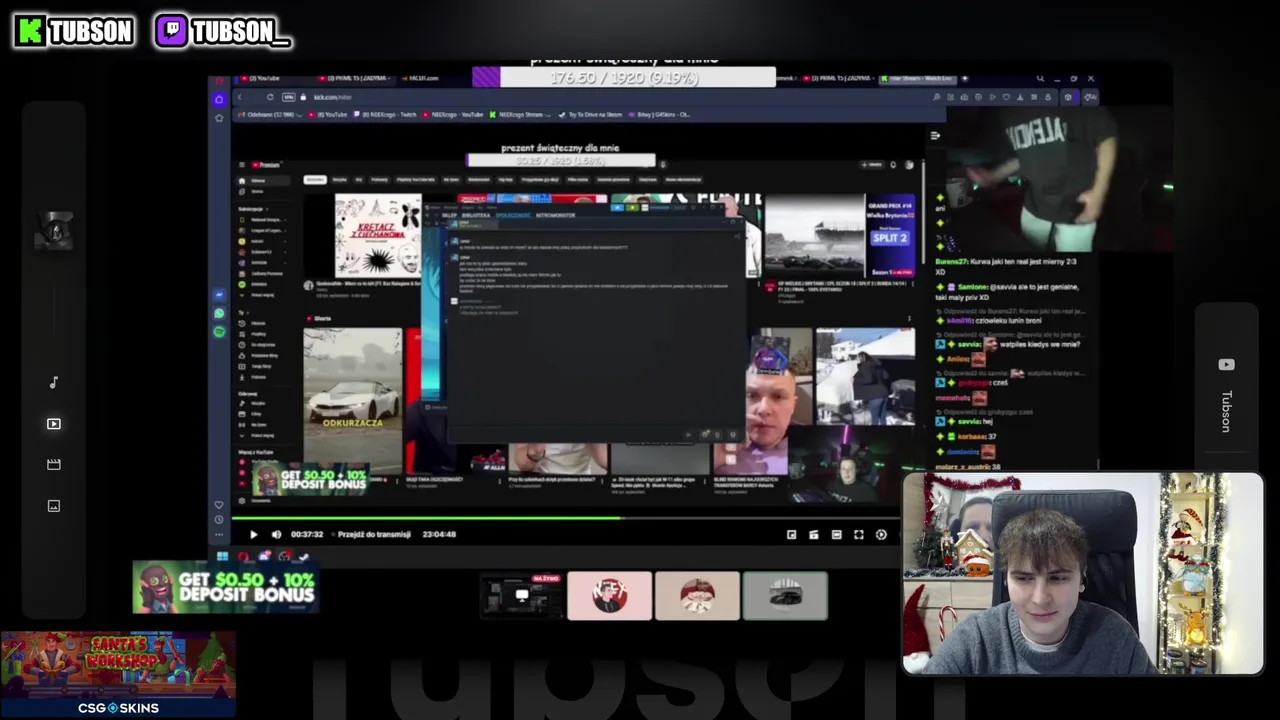Viewport: 1280px width, 720px height.
Task: Enter fullscreen with the fullscreen icon
Action: (x=858, y=535)
